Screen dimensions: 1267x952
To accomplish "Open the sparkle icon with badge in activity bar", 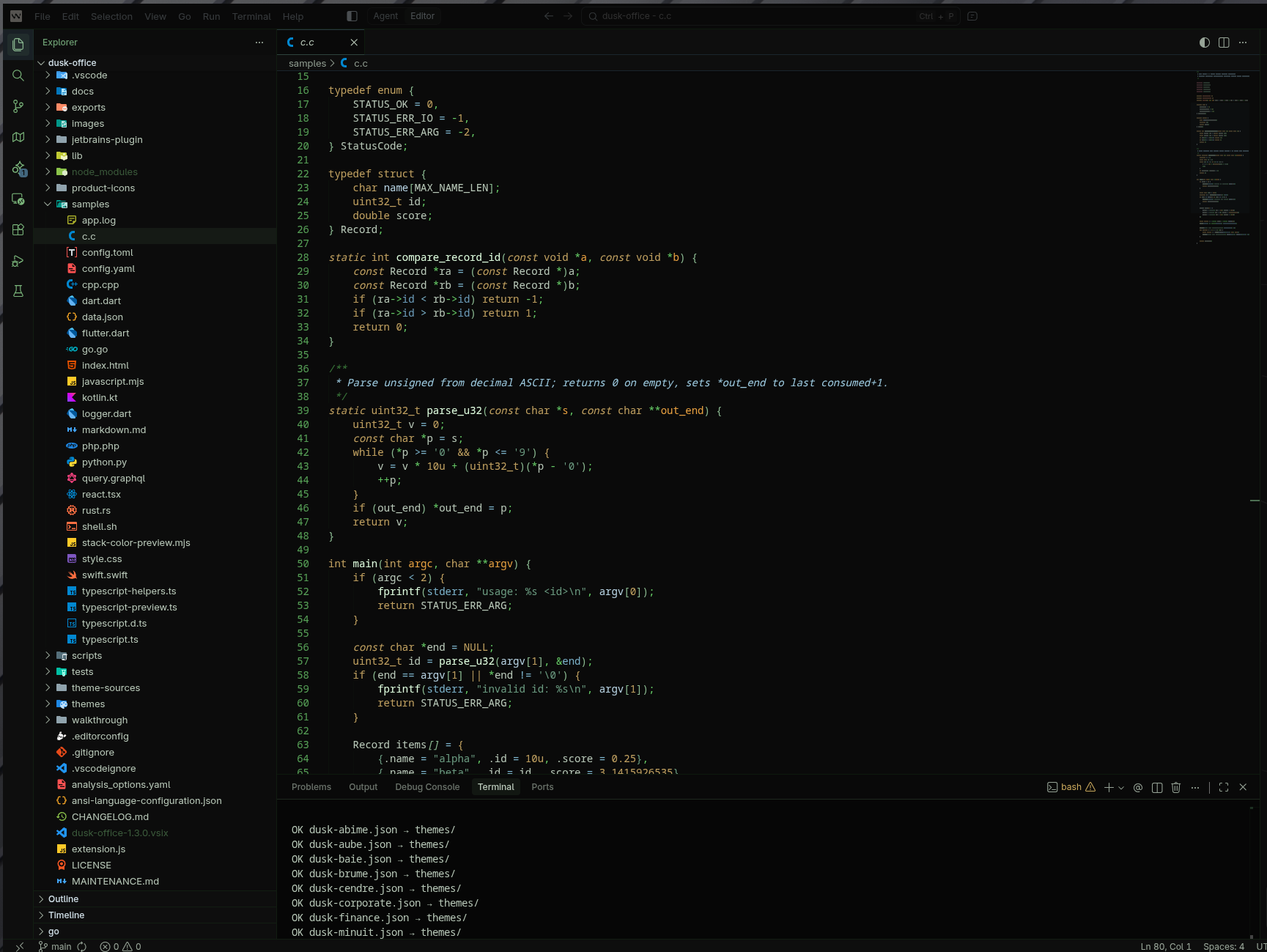I will pos(18,169).
